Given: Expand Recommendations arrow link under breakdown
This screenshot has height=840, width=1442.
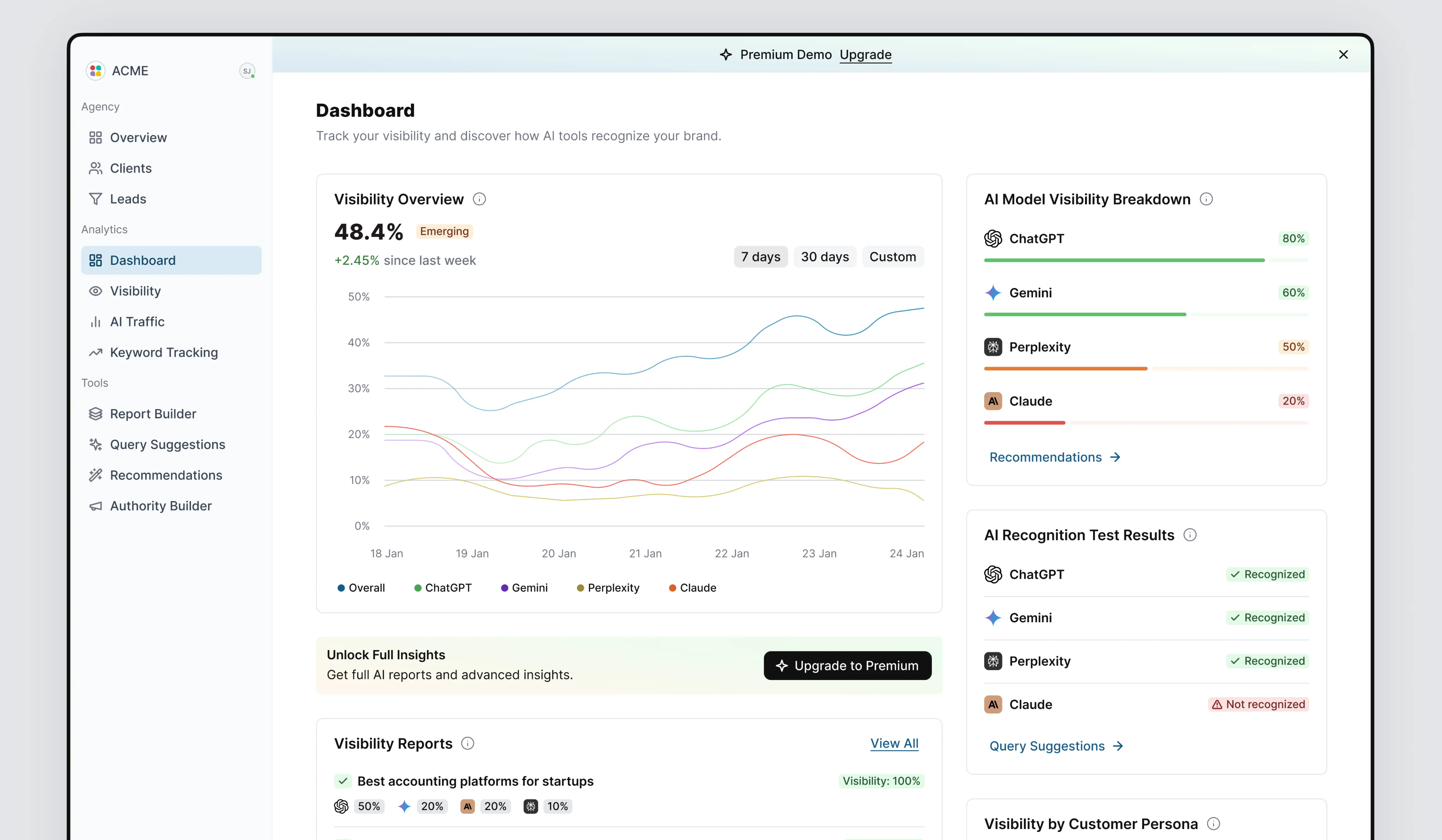Looking at the screenshot, I should point(1055,457).
